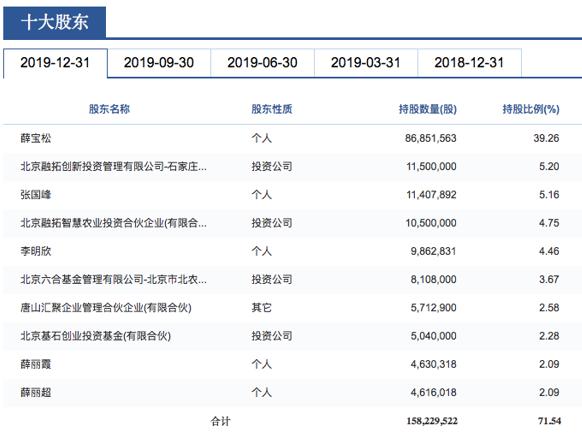Screen dimensions: 582x439
Task: Click share count 5,040,000
Action: 433,336
